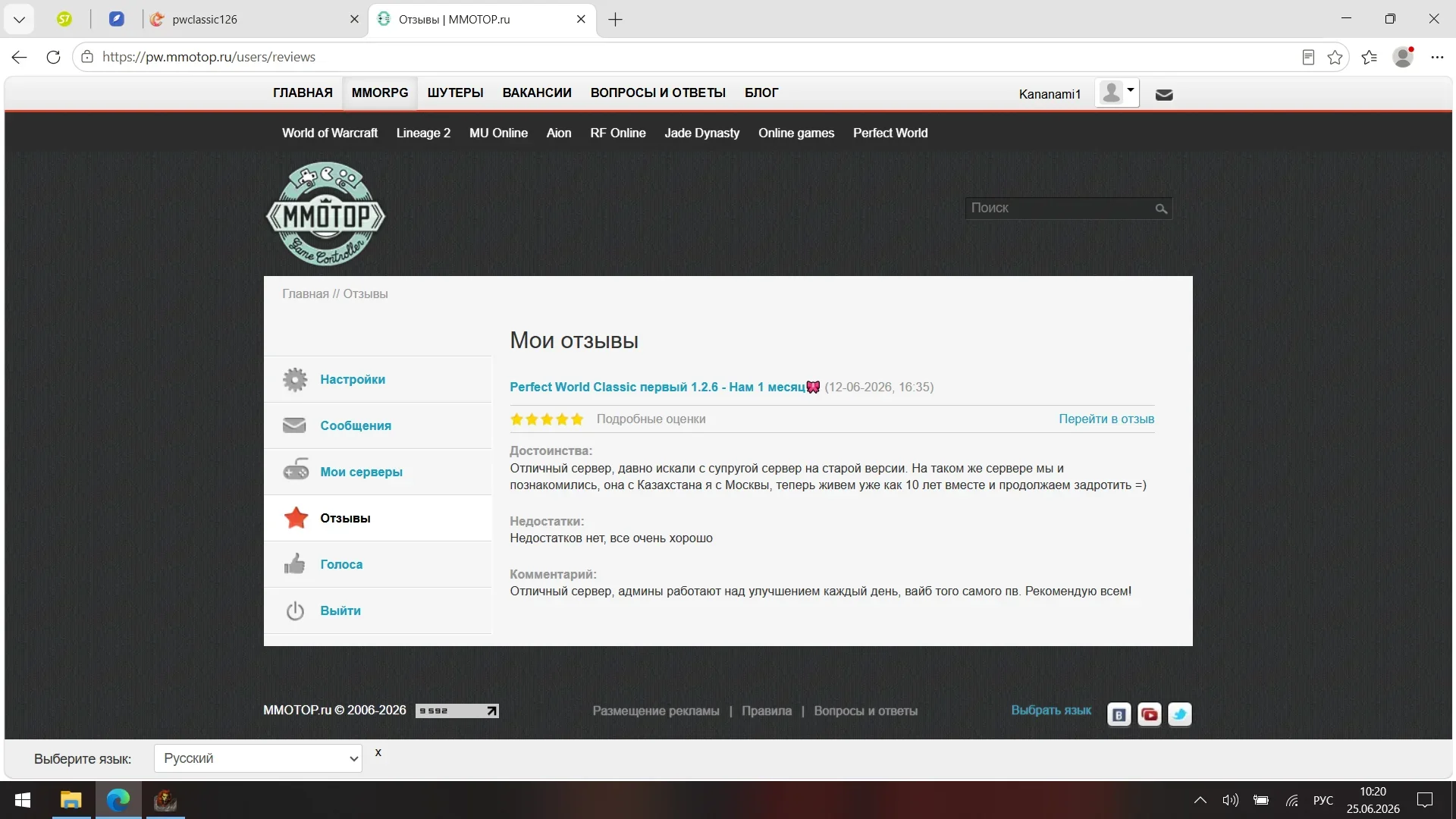The width and height of the screenshot is (1456, 819).
Task: Click the Главная breadcrumb link
Action: (x=306, y=293)
